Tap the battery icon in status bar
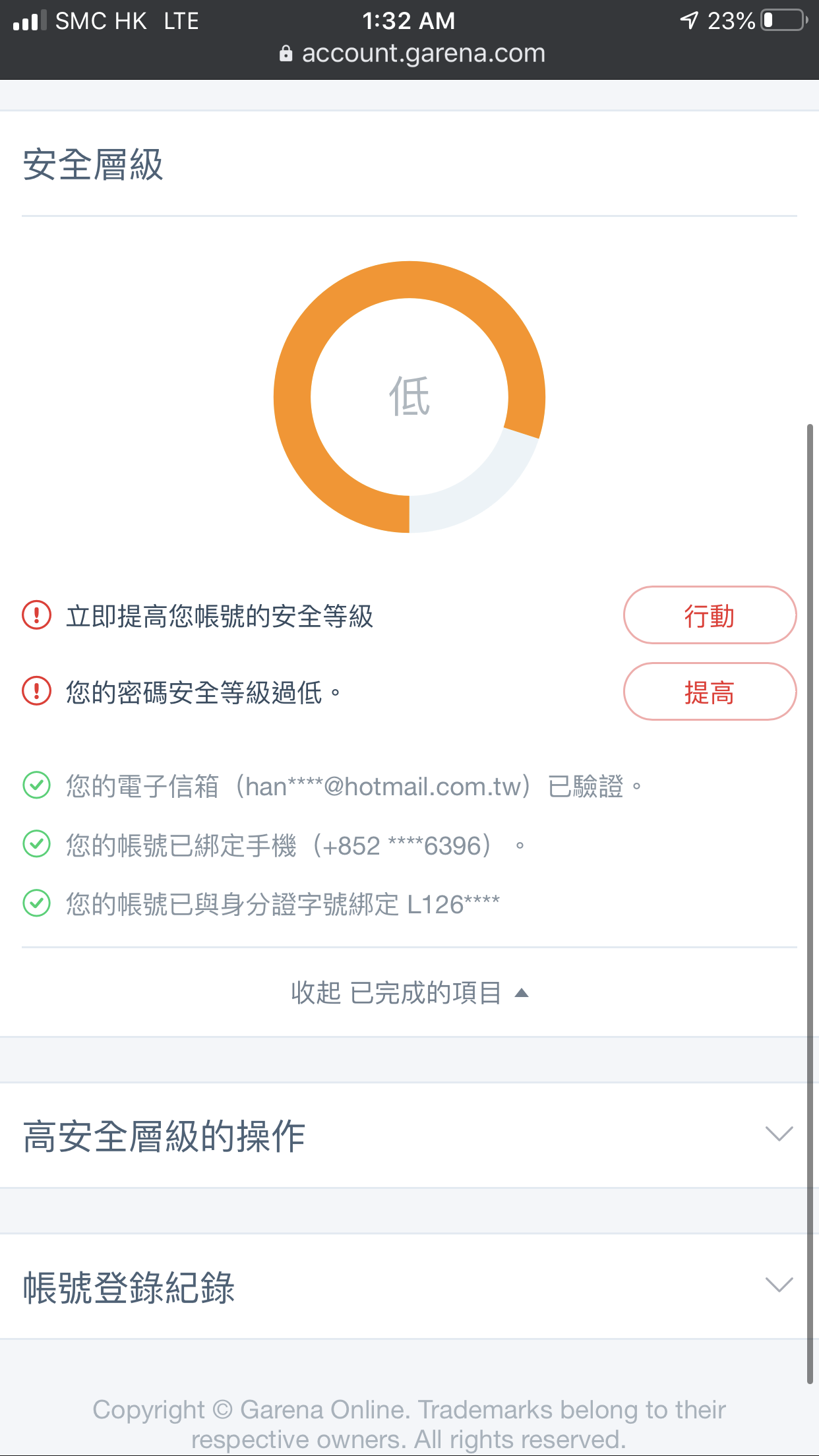Image resolution: width=819 pixels, height=1456 pixels. click(x=785, y=20)
